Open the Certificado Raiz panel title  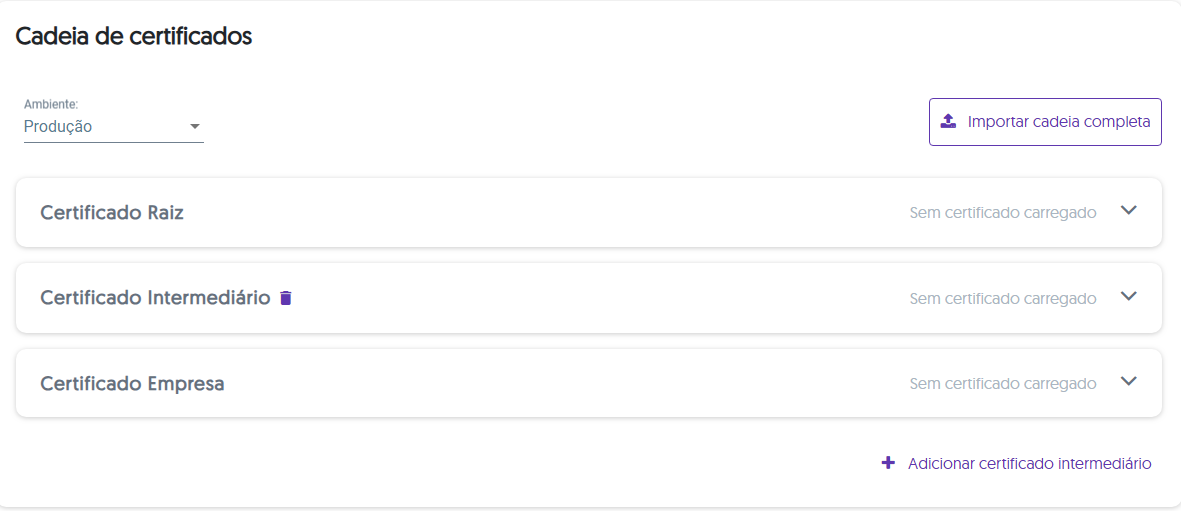112,213
